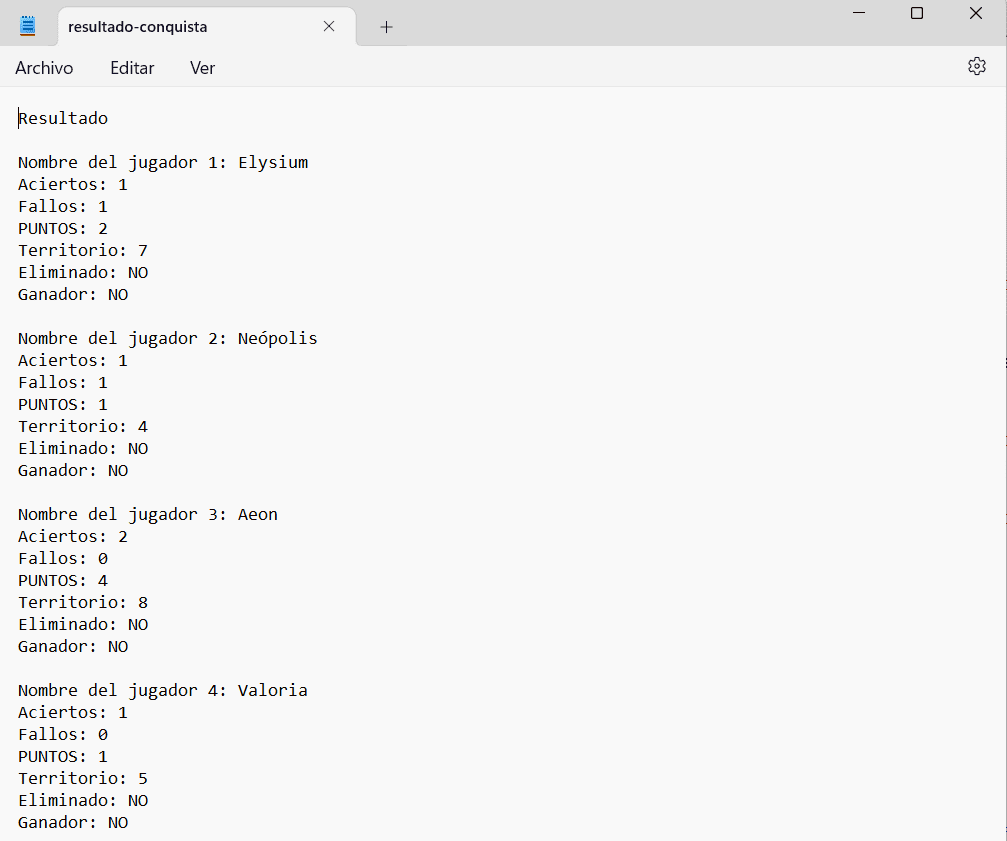Click 'Territorio: 7' line
The width and height of the screenshot is (1007, 841).
tap(83, 250)
